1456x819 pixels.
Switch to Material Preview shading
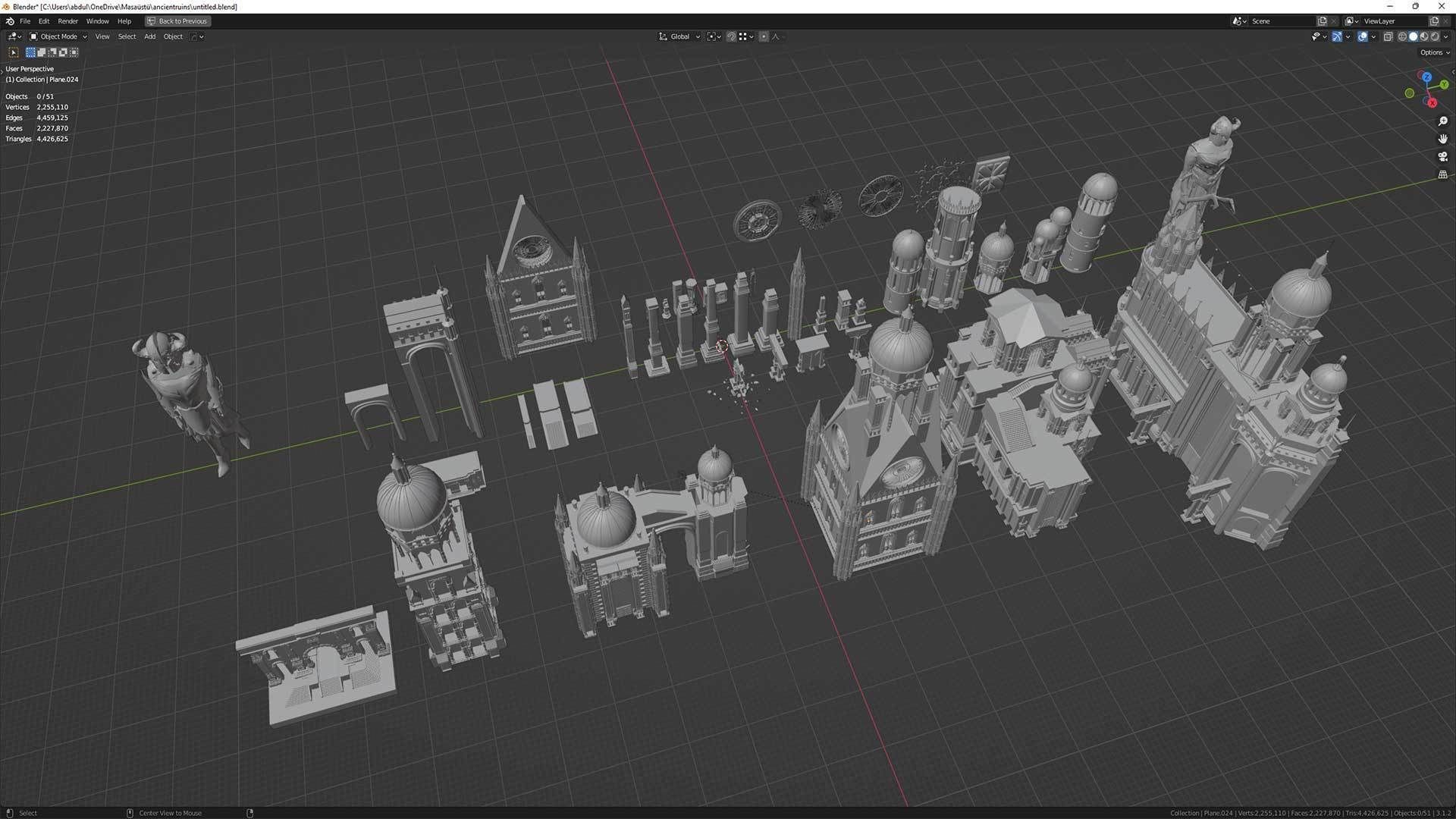click(x=1424, y=36)
